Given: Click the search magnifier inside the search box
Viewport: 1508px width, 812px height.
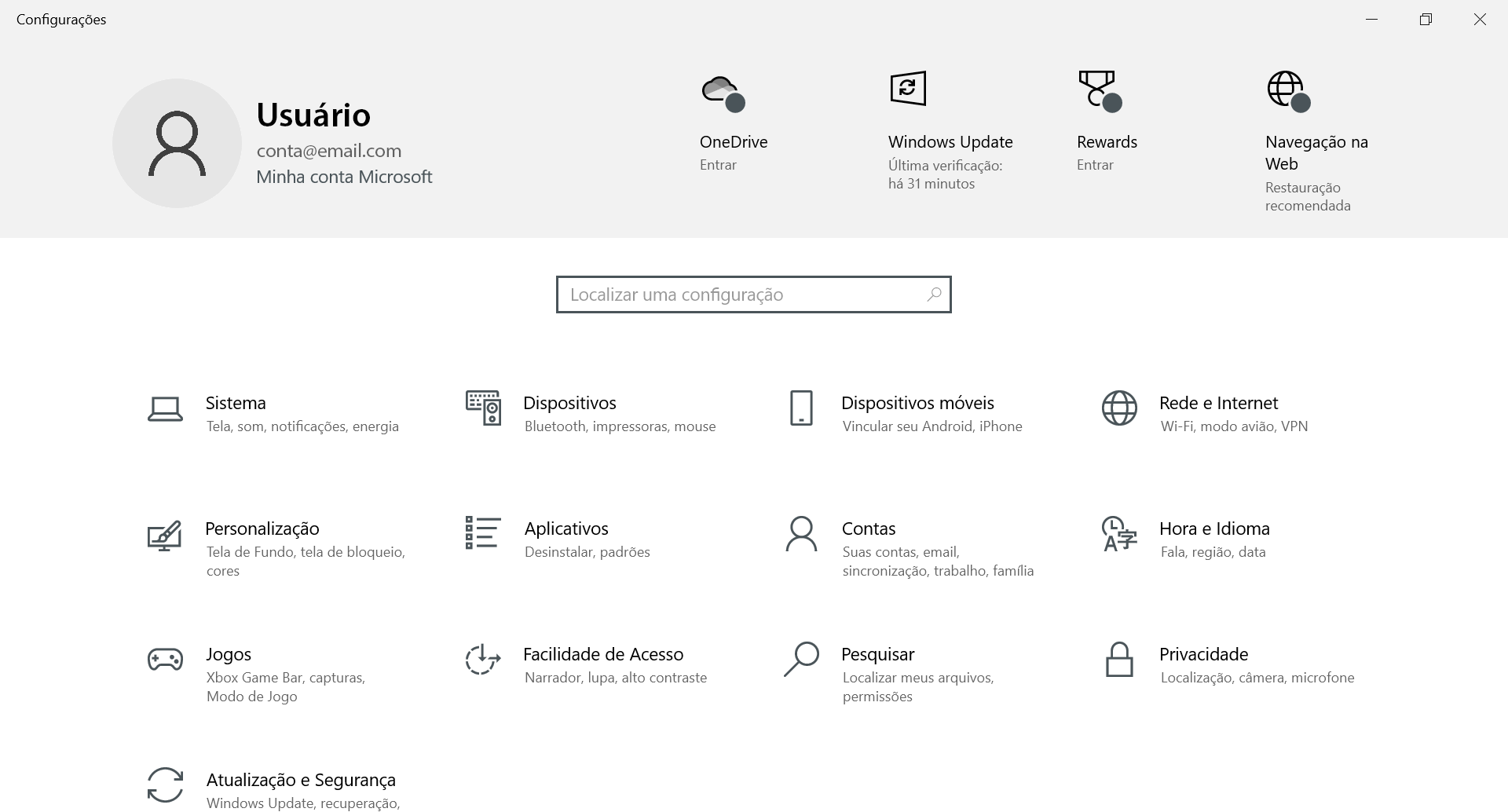Looking at the screenshot, I should (934, 294).
